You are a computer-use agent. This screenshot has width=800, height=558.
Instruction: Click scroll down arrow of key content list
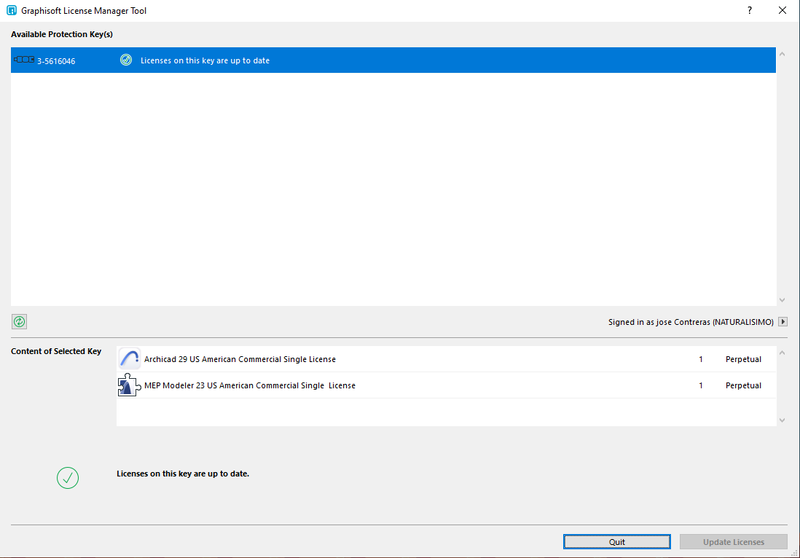782,420
